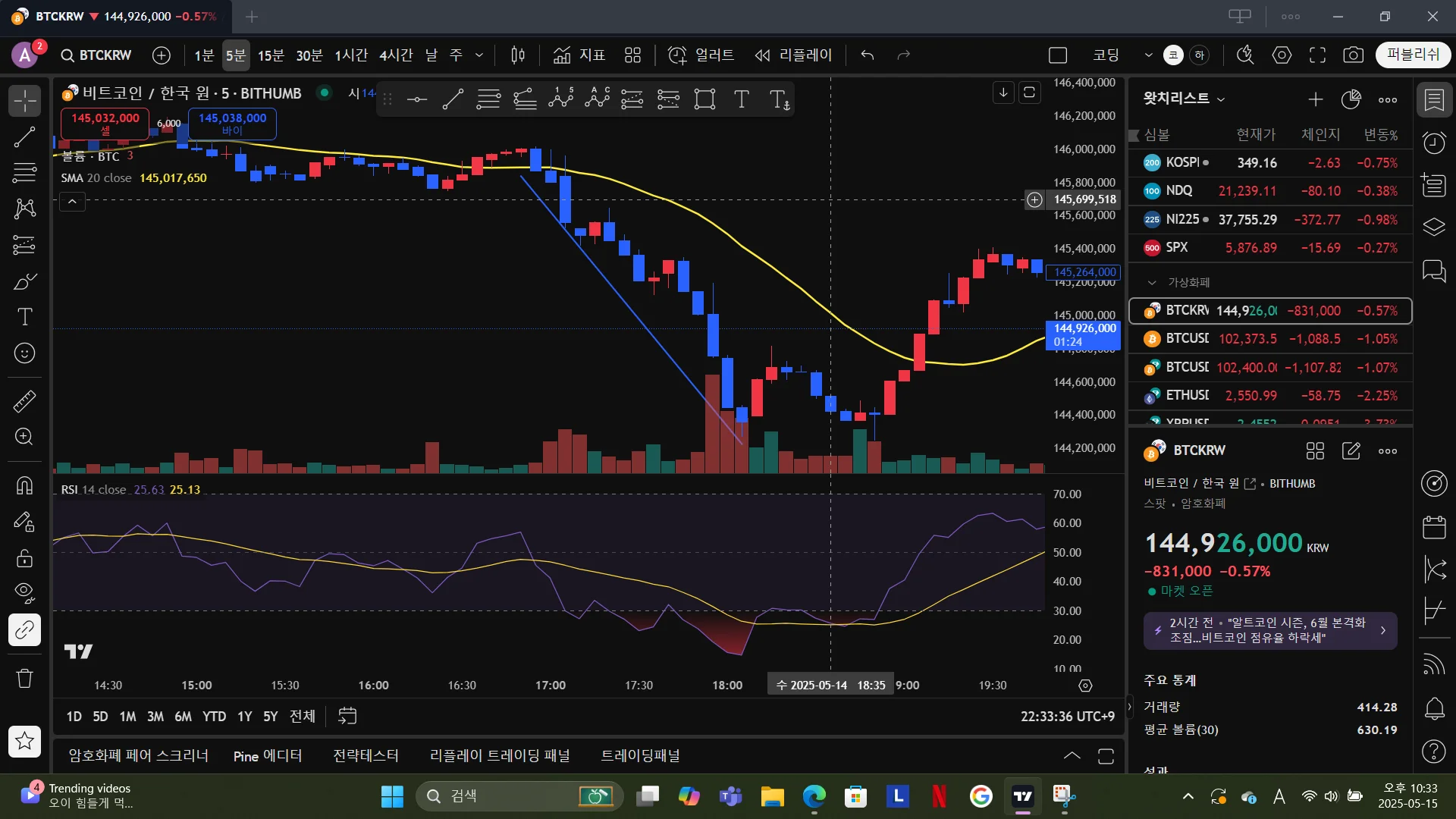Image resolution: width=1456 pixels, height=819 pixels.
Task: Open the chart style candle icon
Action: [x=518, y=55]
